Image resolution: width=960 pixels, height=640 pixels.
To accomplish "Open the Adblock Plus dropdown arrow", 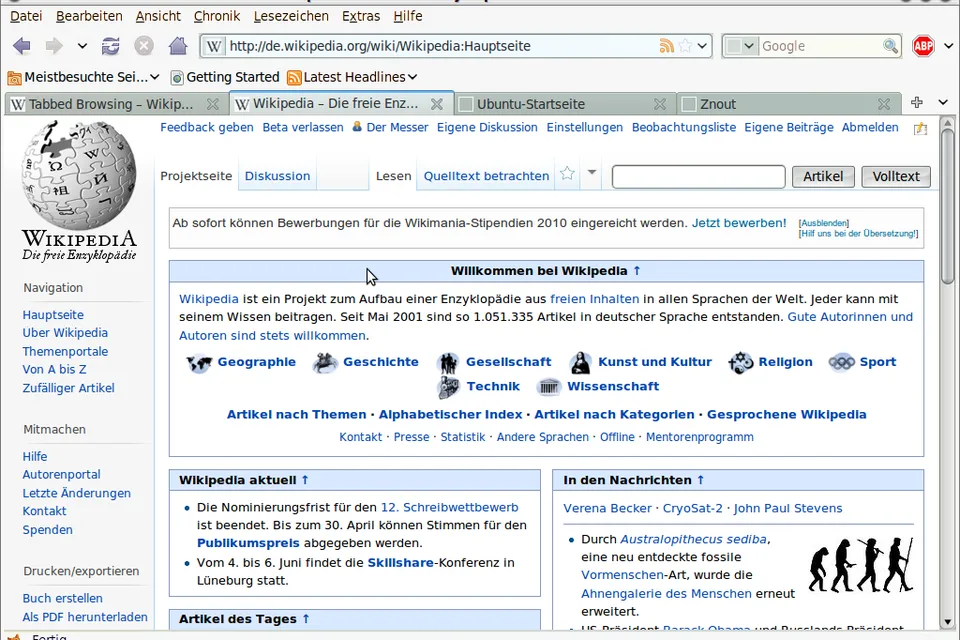I will 948,46.
